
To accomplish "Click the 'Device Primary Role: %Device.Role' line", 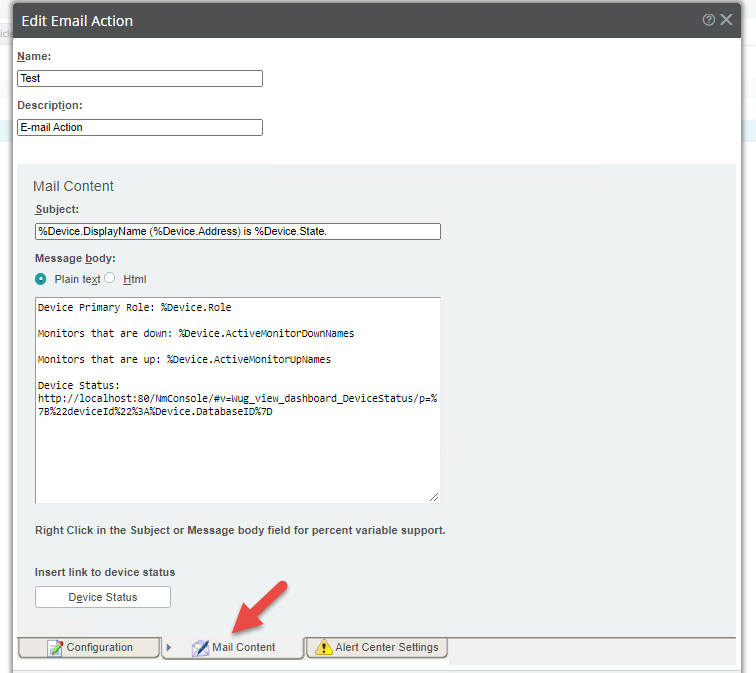I will pyautogui.click(x=135, y=308).
